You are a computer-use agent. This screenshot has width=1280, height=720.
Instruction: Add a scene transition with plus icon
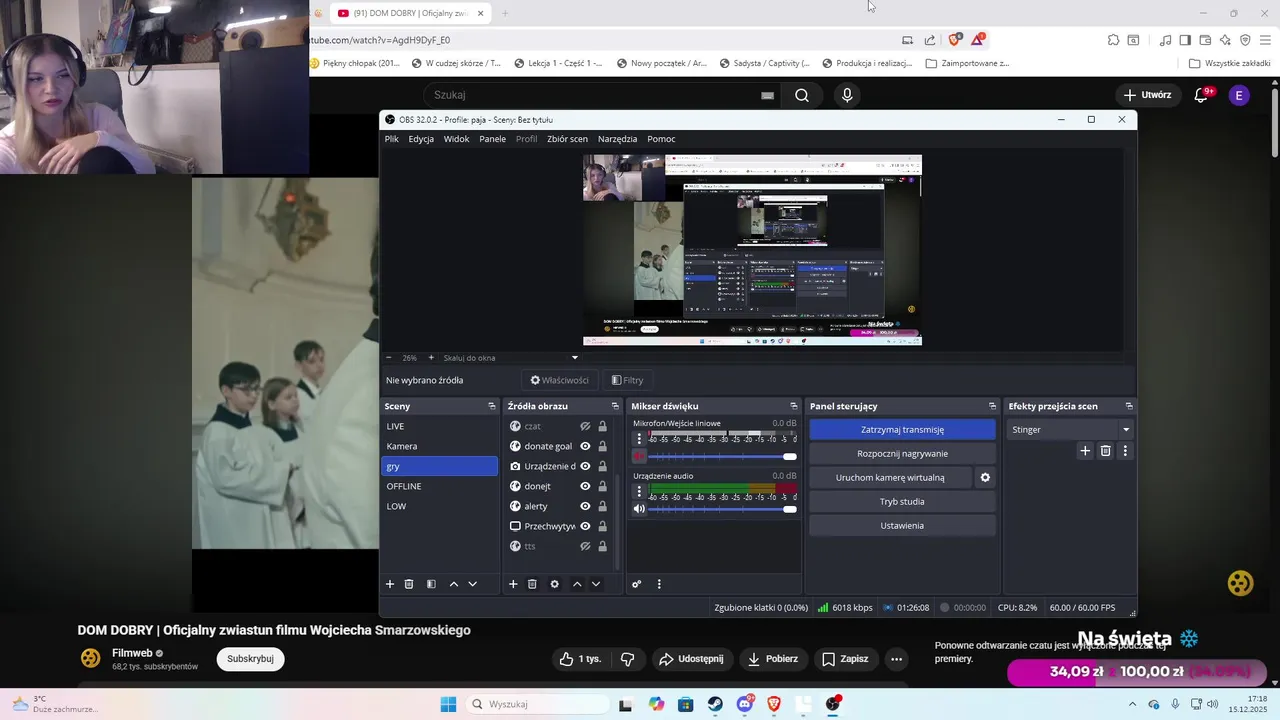click(x=1085, y=451)
